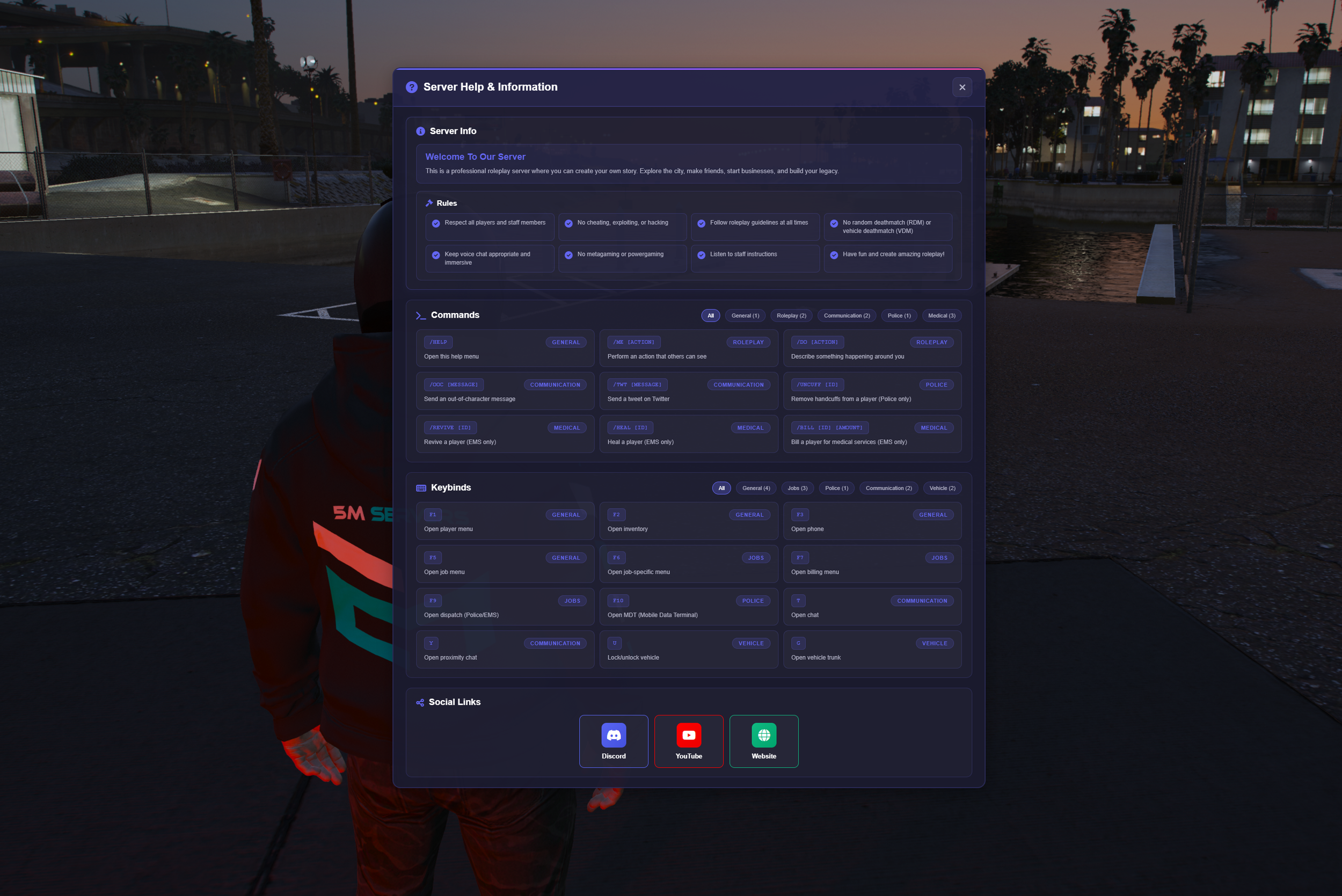Select the Jobs filter in Keybinds section

click(798, 488)
